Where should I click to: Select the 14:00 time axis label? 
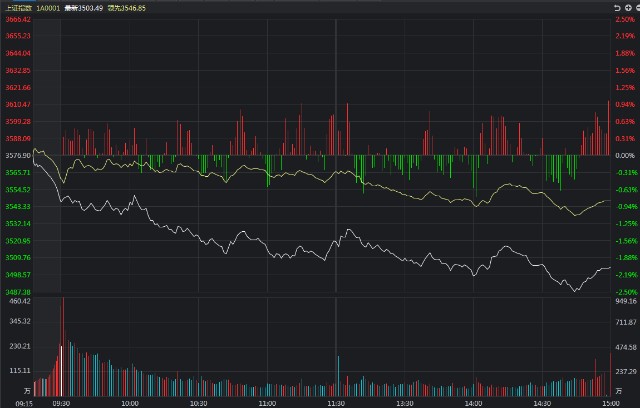coord(471,403)
